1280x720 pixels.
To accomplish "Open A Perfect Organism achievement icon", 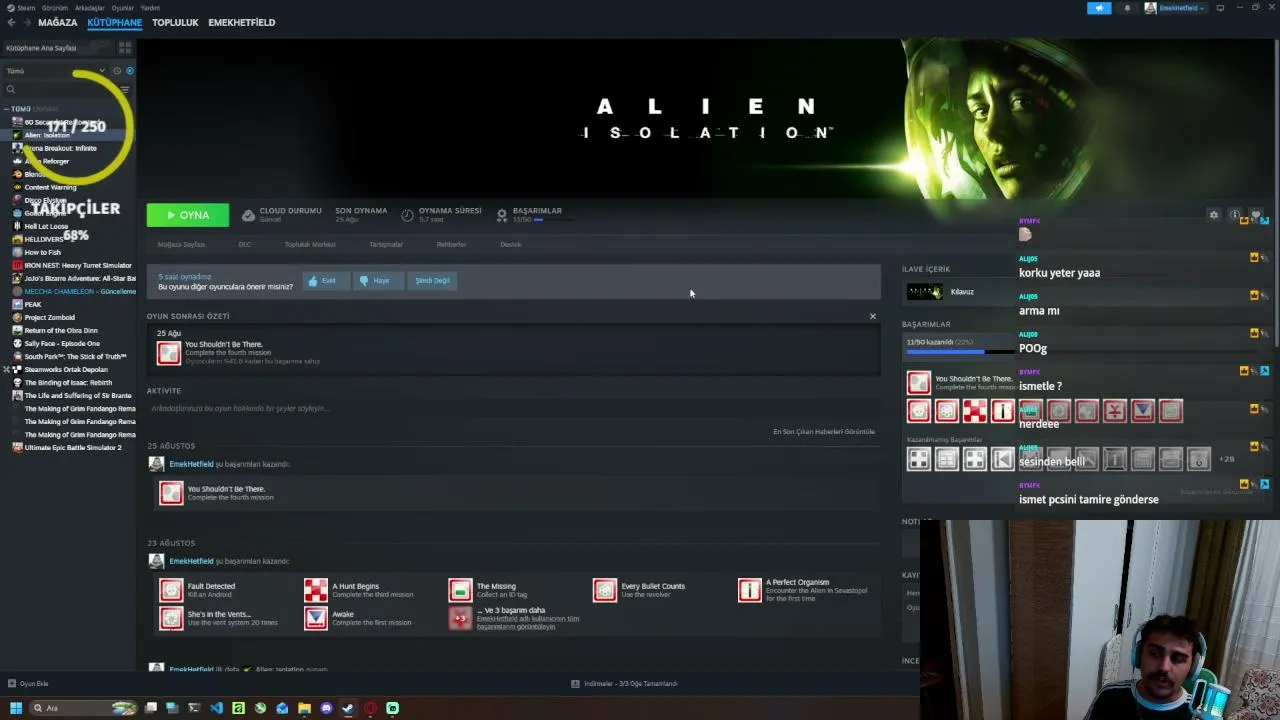I will pos(749,590).
